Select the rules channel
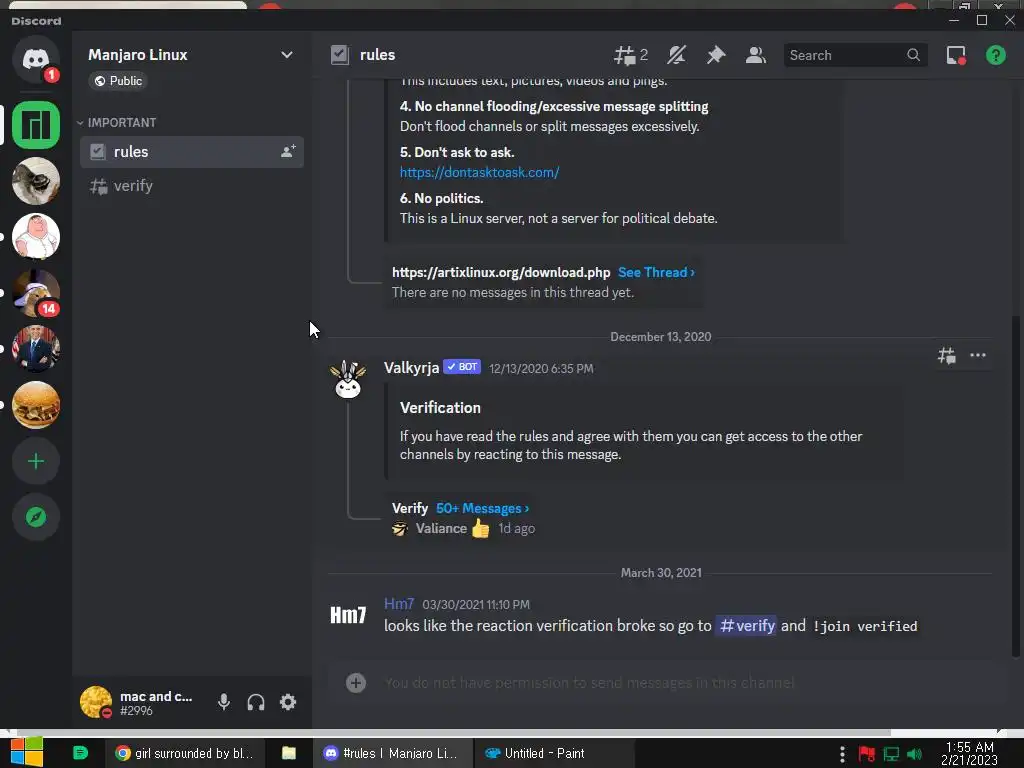Screen dimensions: 1024x768 click(192, 152)
